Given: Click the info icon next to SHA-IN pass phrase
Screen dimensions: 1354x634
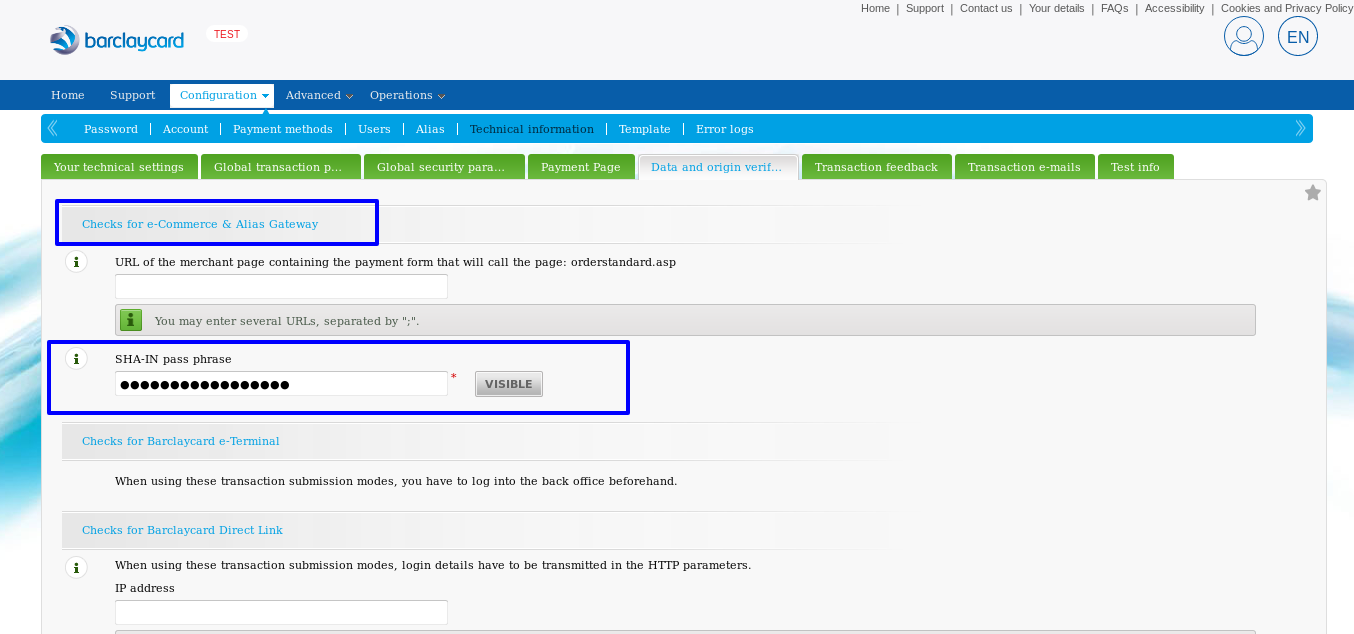Looking at the screenshot, I should pos(76,358).
